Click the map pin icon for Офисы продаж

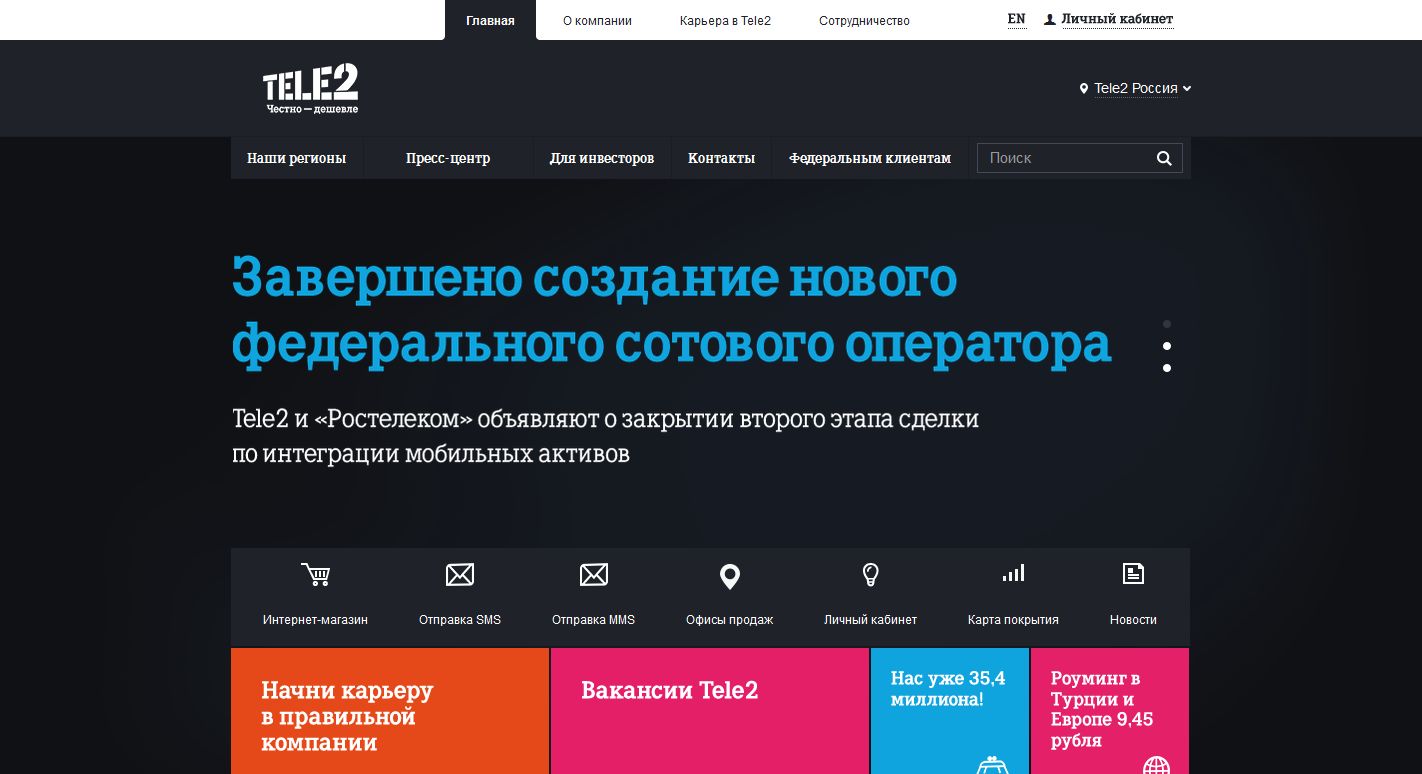pos(730,576)
